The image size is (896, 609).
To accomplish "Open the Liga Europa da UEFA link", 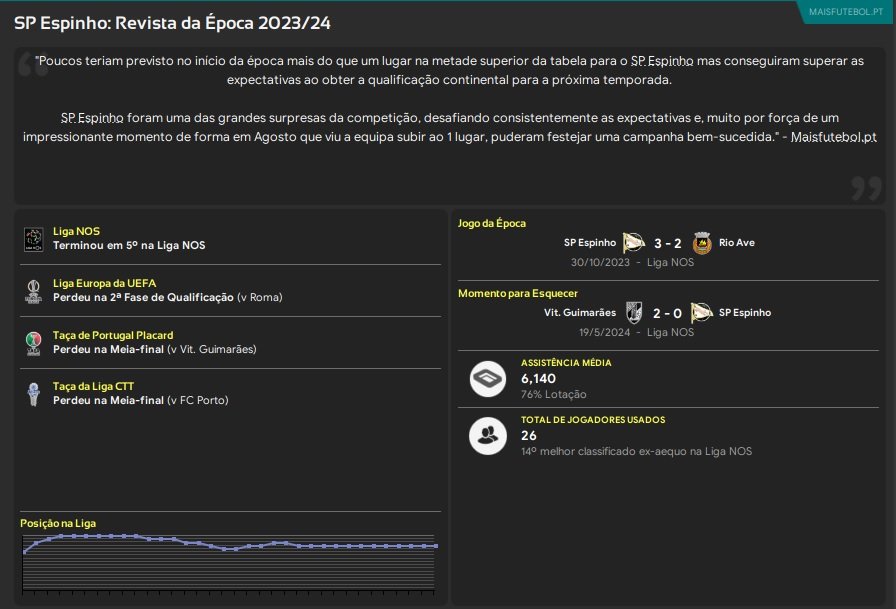I will [105, 283].
